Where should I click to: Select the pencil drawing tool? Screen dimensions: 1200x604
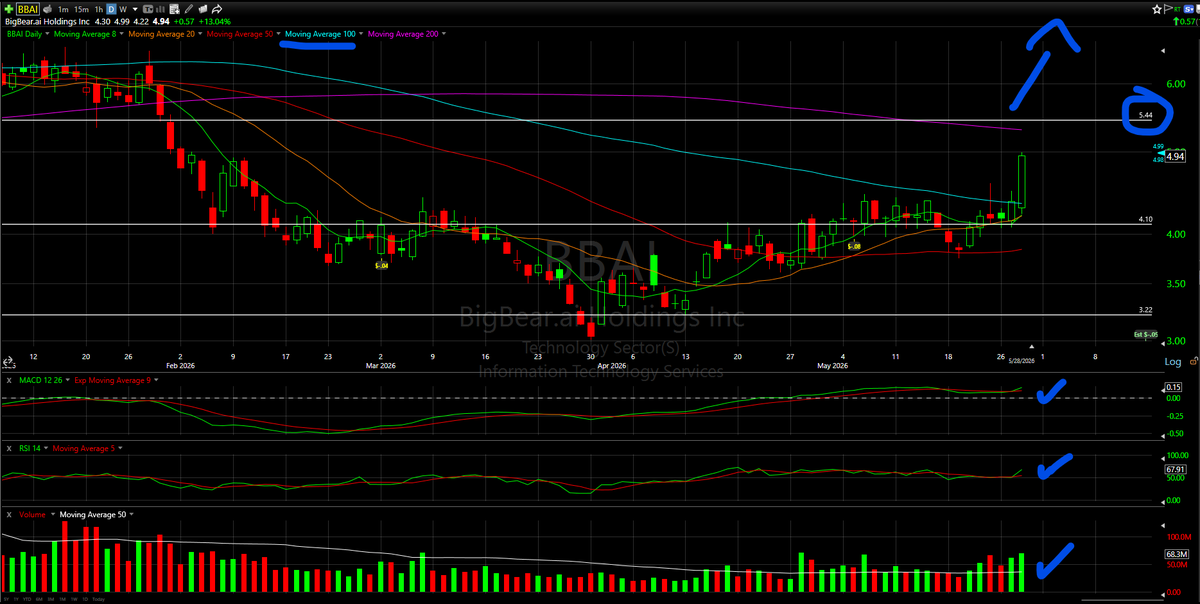(x=188, y=9)
